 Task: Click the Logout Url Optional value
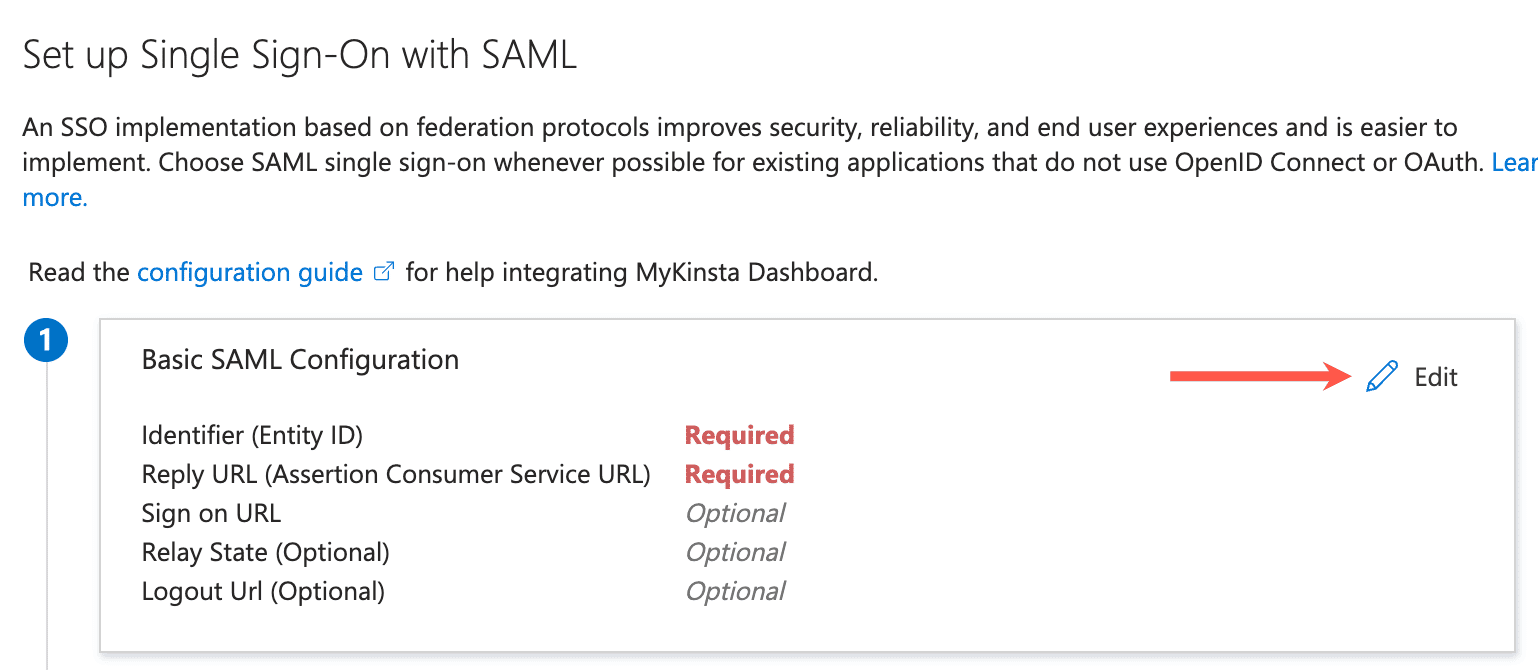736,590
